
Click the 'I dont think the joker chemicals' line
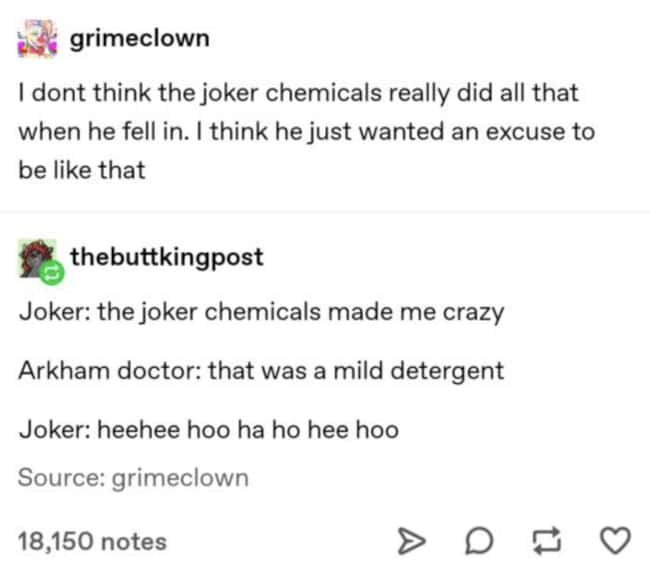[298, 93]
